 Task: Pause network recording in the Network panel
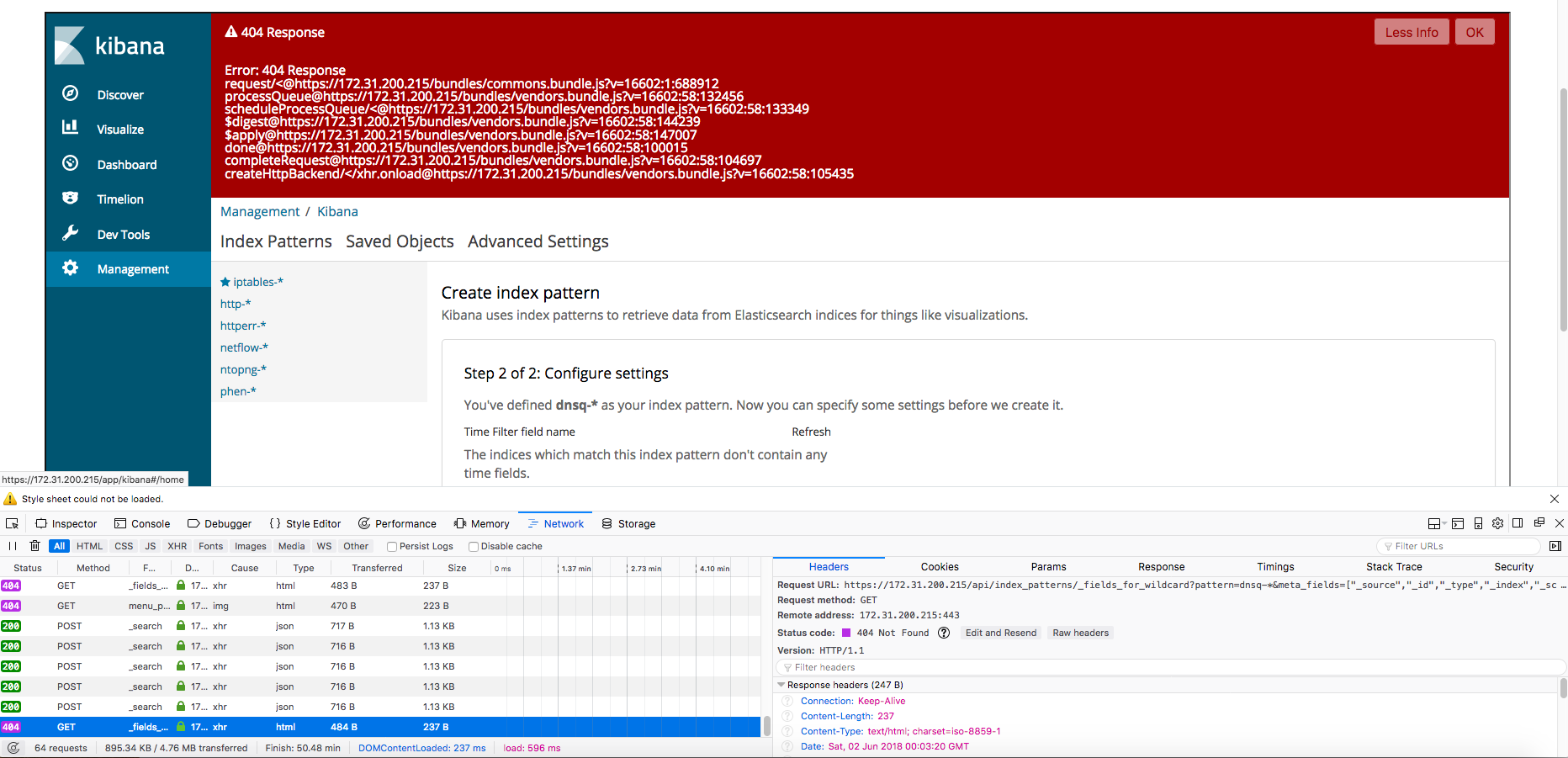coord(13,546)
